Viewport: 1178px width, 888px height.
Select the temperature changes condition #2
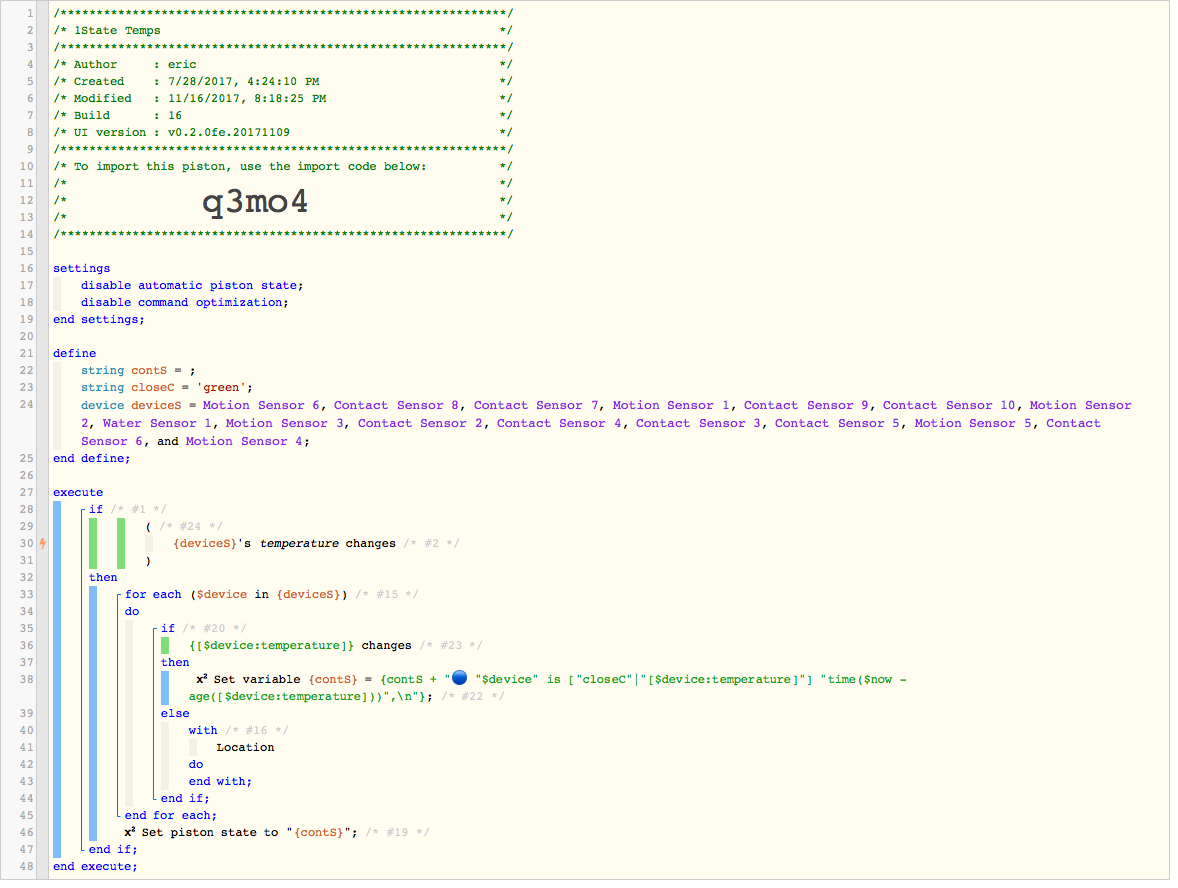tap(285, 543)
